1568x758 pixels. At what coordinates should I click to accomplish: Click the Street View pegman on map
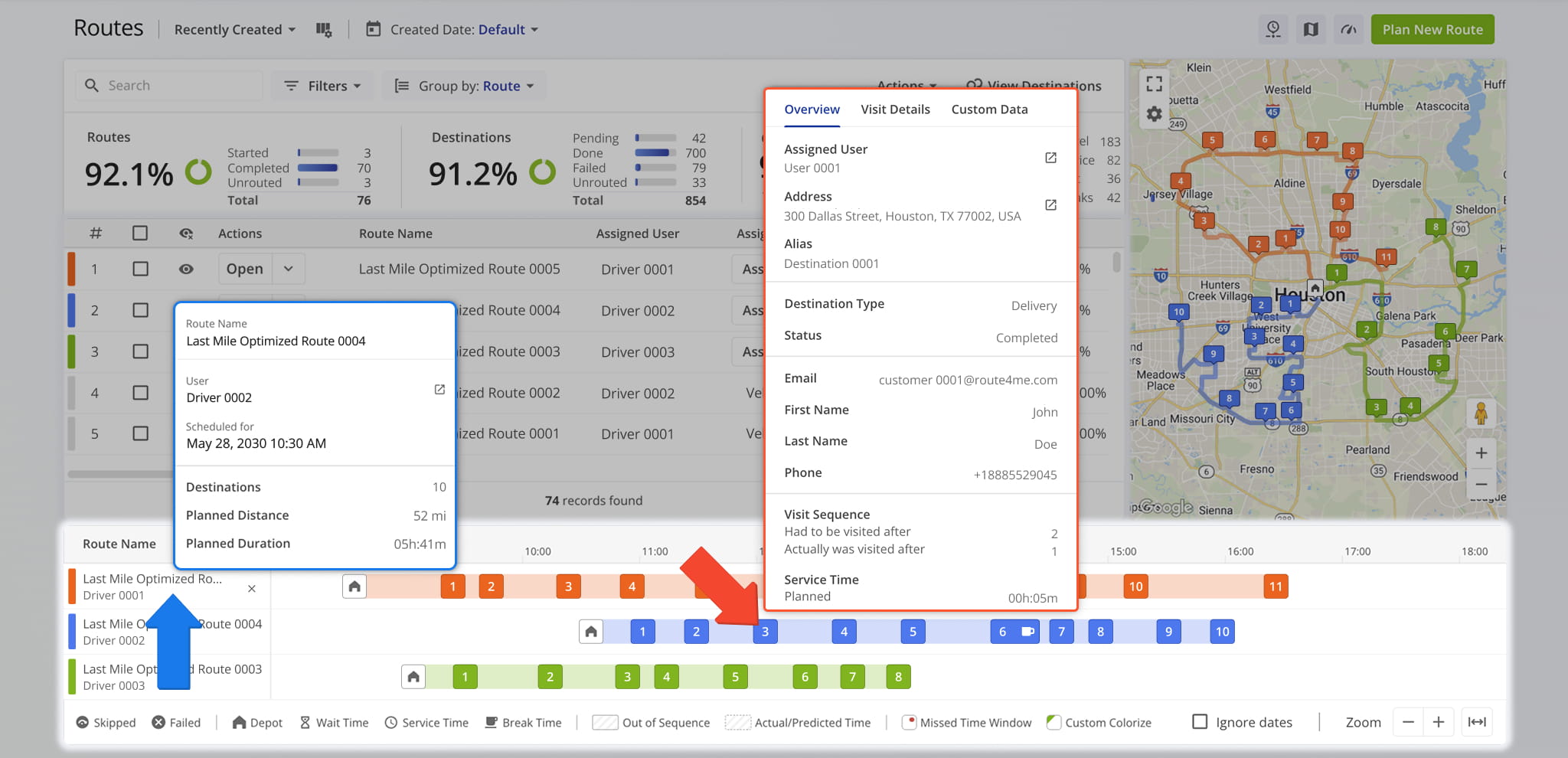coord(1481,413)
